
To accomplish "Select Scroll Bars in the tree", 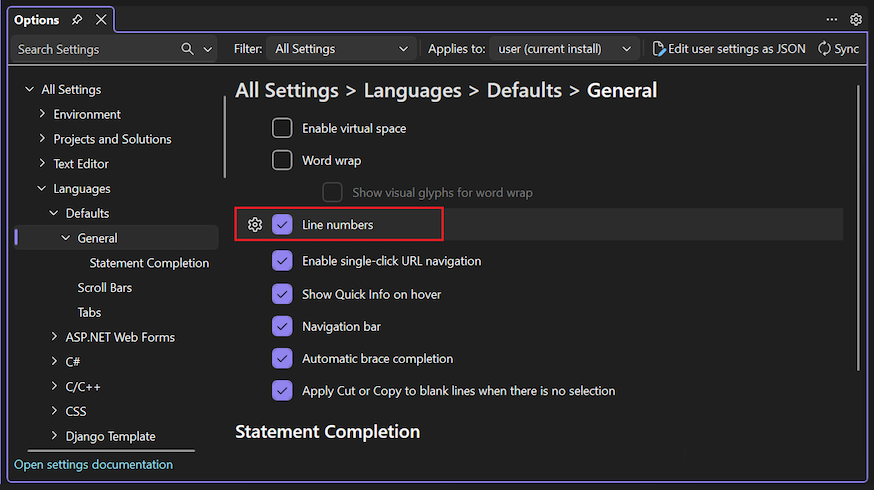I will (x=105, y=288).
